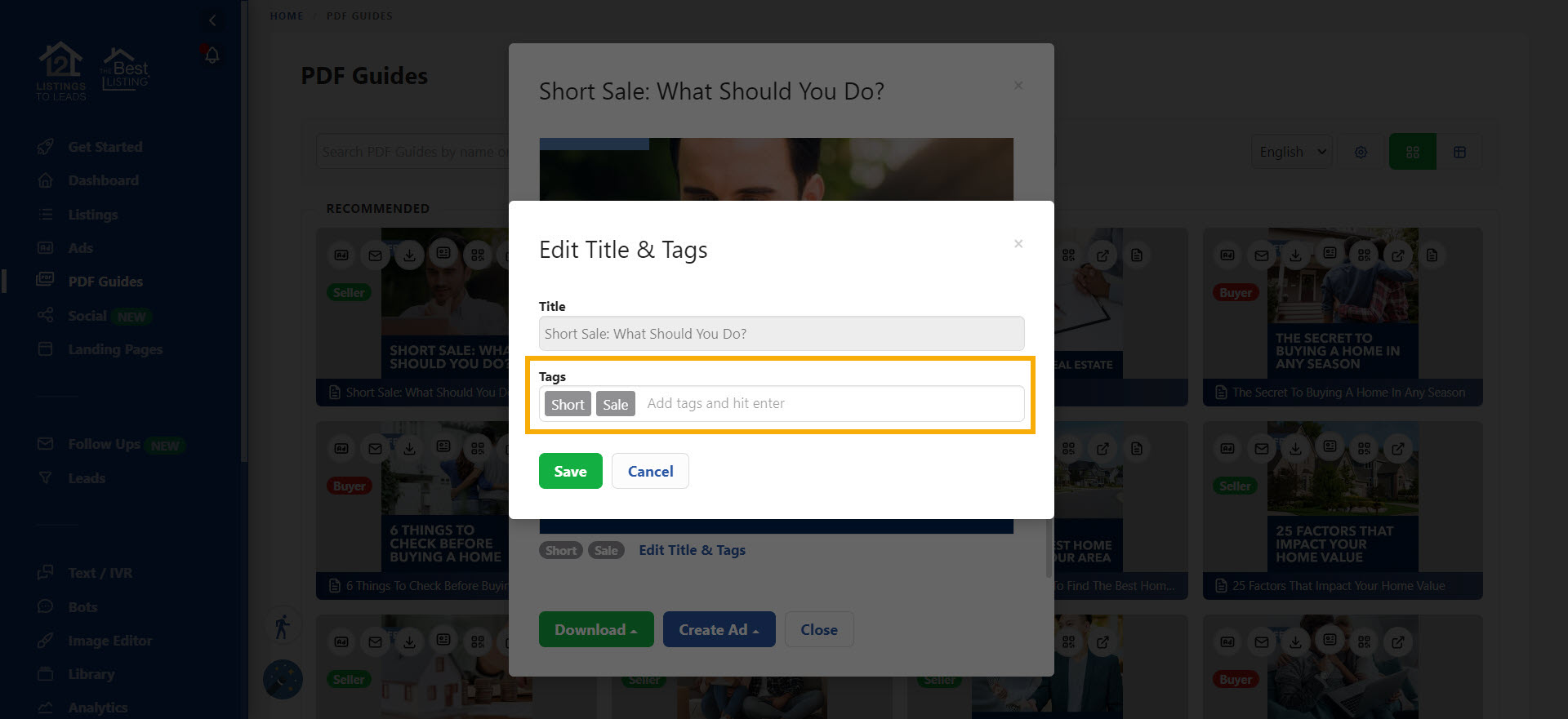Go to Landing Pages in the sidebar
The height and width of the screenshot is (719, 1568).
[x=114, y=348]
